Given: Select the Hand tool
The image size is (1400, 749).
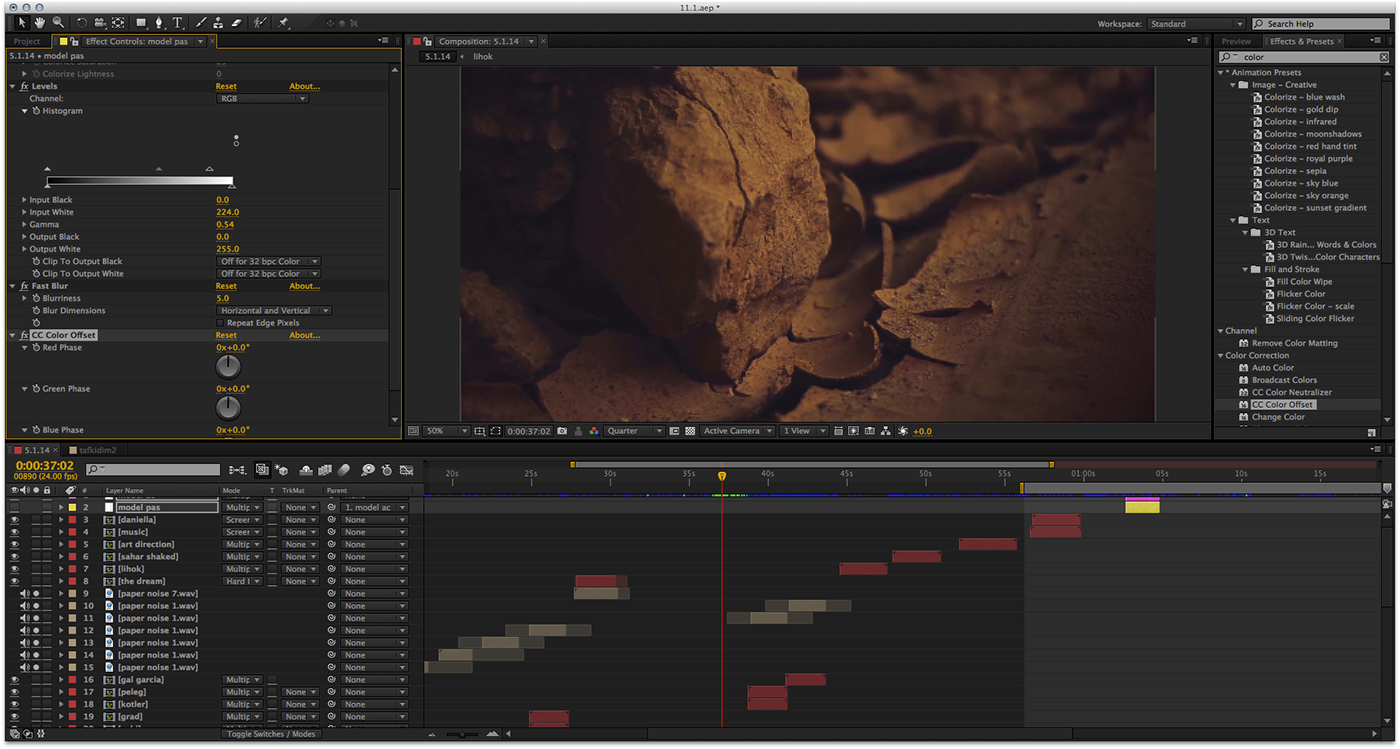Looking at the screenshot, I should tap(40, 22).
